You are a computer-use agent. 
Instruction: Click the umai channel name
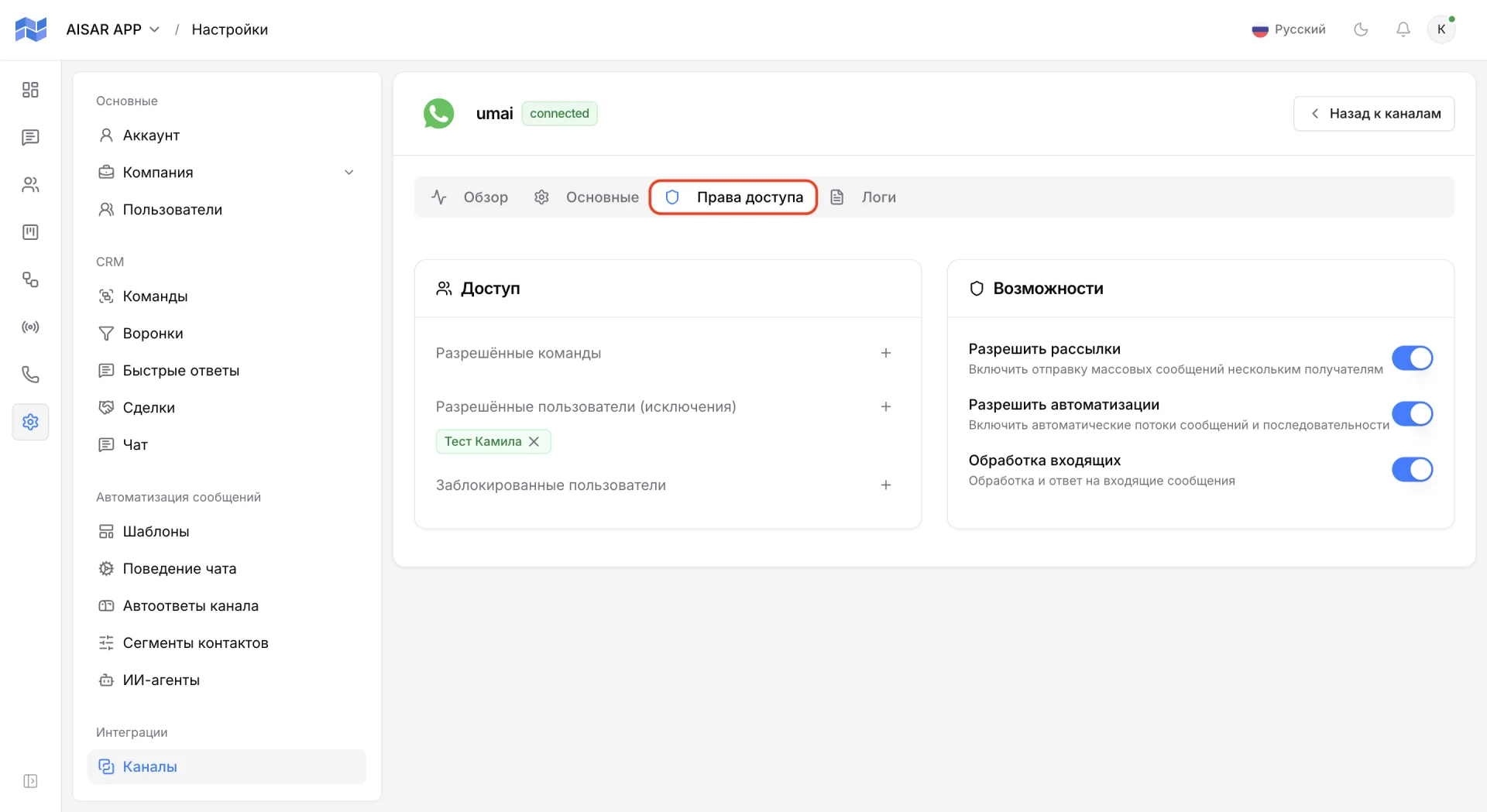pyautogui.click(x=494, y=114)
